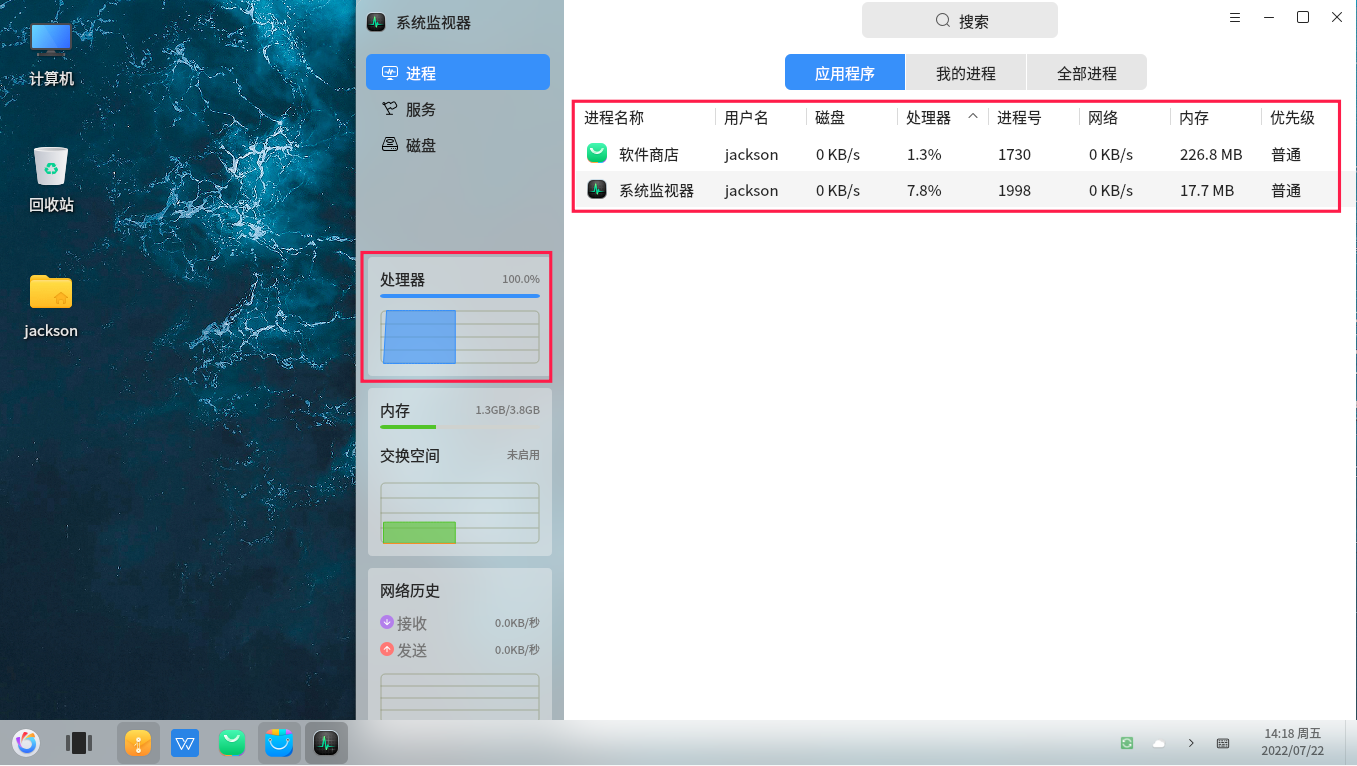Click the 交换空间 label
This screenshot has width=1357, height=766.
tap(410, 455)
